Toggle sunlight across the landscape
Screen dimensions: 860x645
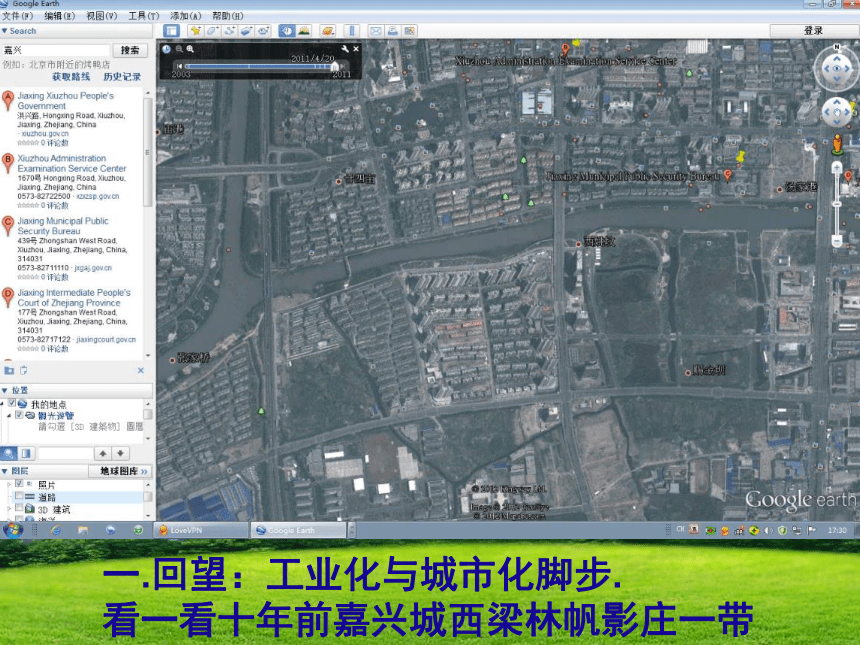point(303,31)
